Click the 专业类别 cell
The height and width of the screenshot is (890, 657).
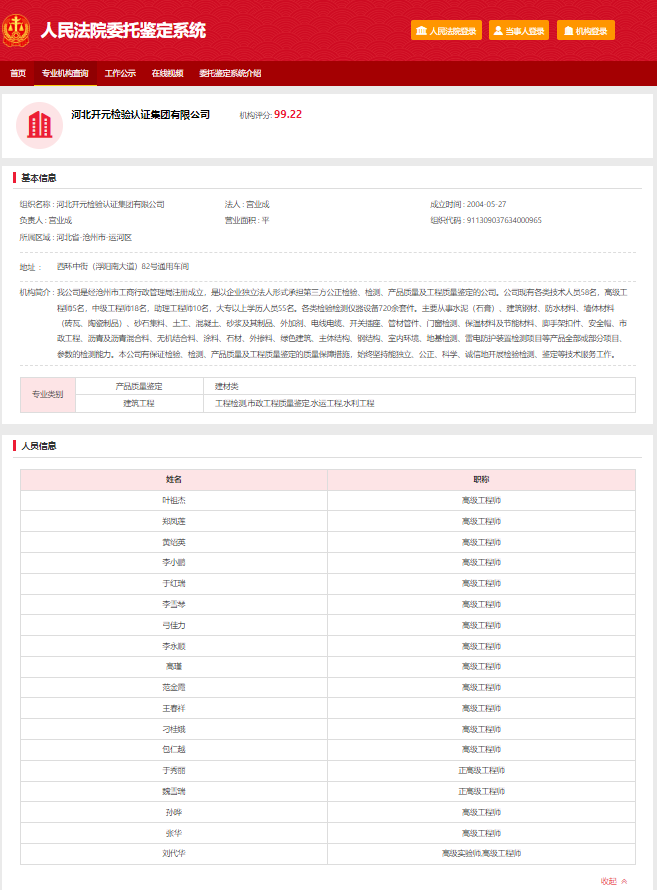click(x=48, y=394)
